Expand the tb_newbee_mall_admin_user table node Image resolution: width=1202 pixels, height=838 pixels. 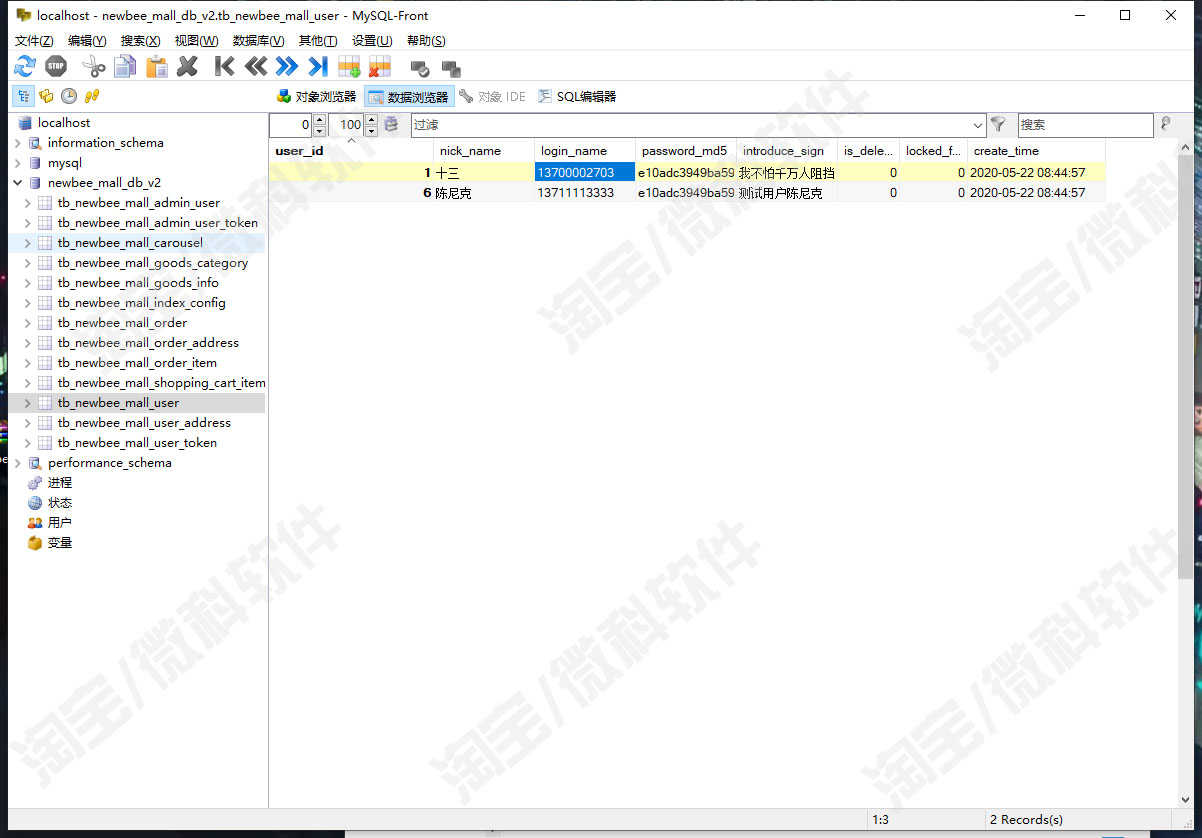28,203
